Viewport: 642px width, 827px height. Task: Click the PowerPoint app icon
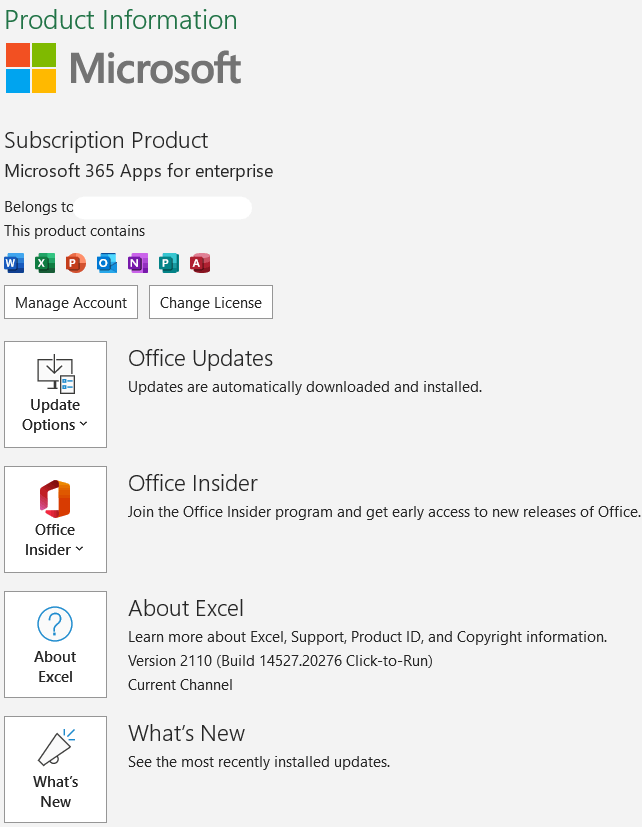pos(76,263)
